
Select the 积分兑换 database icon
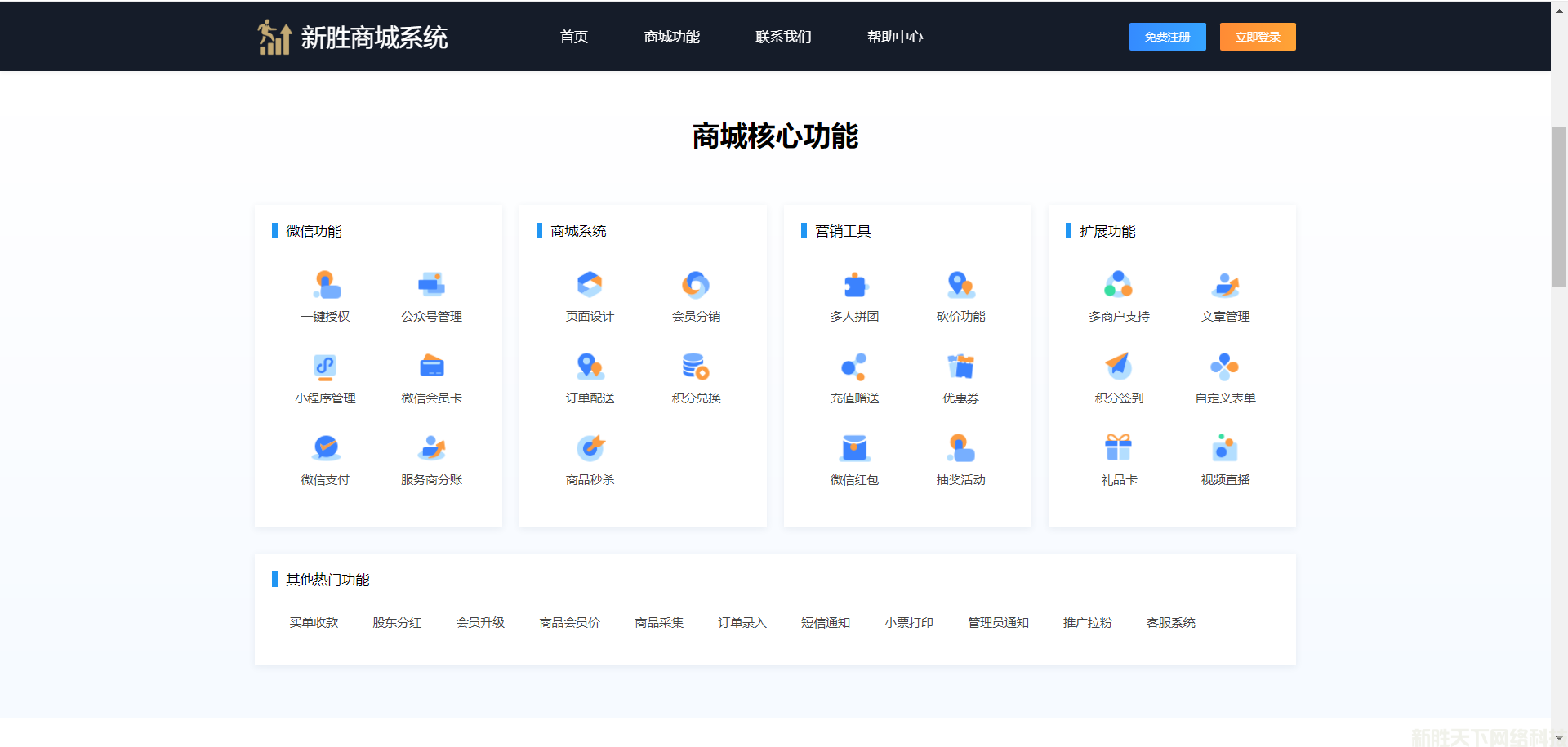pyautogui.click(x=696, y=367)
